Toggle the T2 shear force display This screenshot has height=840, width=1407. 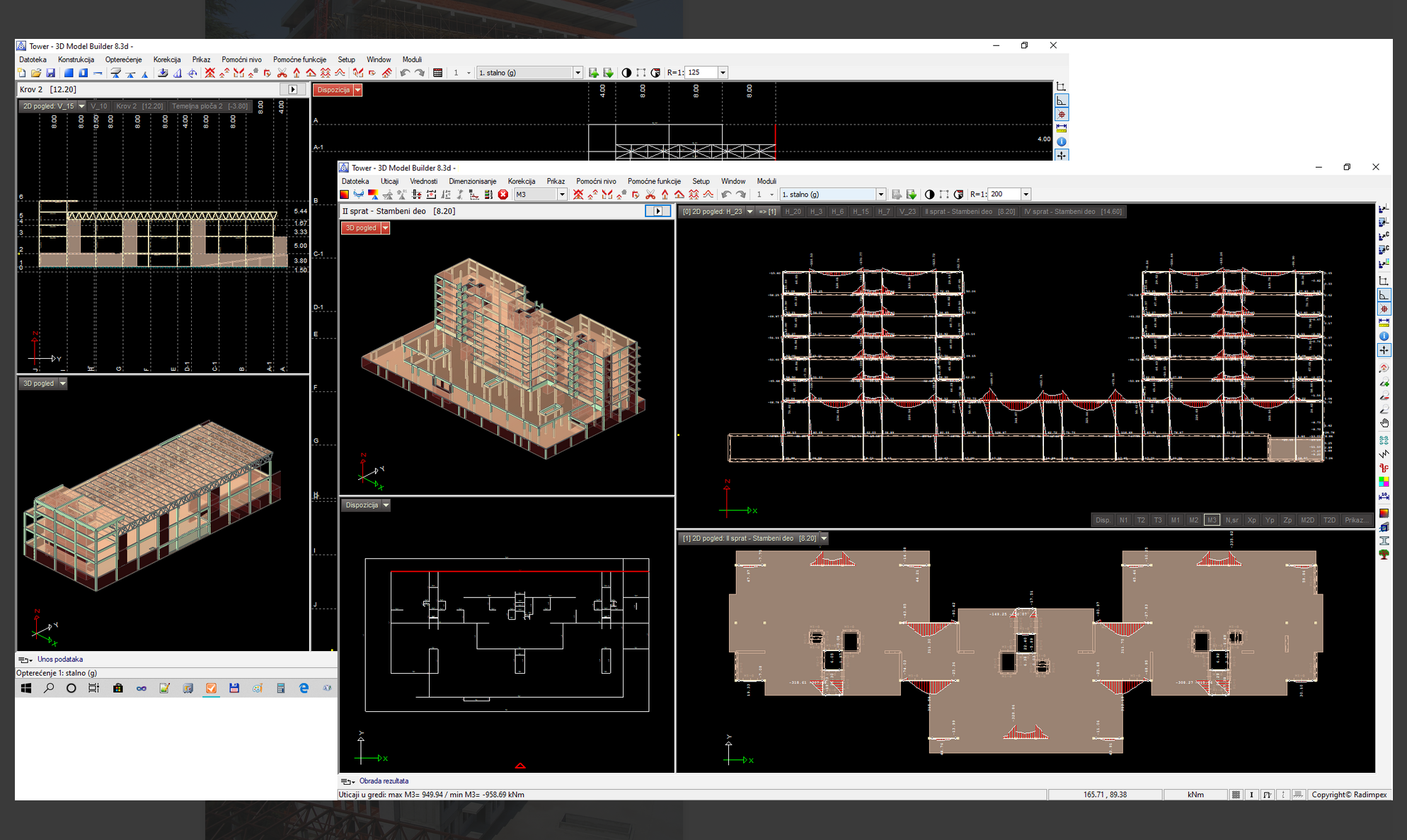[1140, 520]
